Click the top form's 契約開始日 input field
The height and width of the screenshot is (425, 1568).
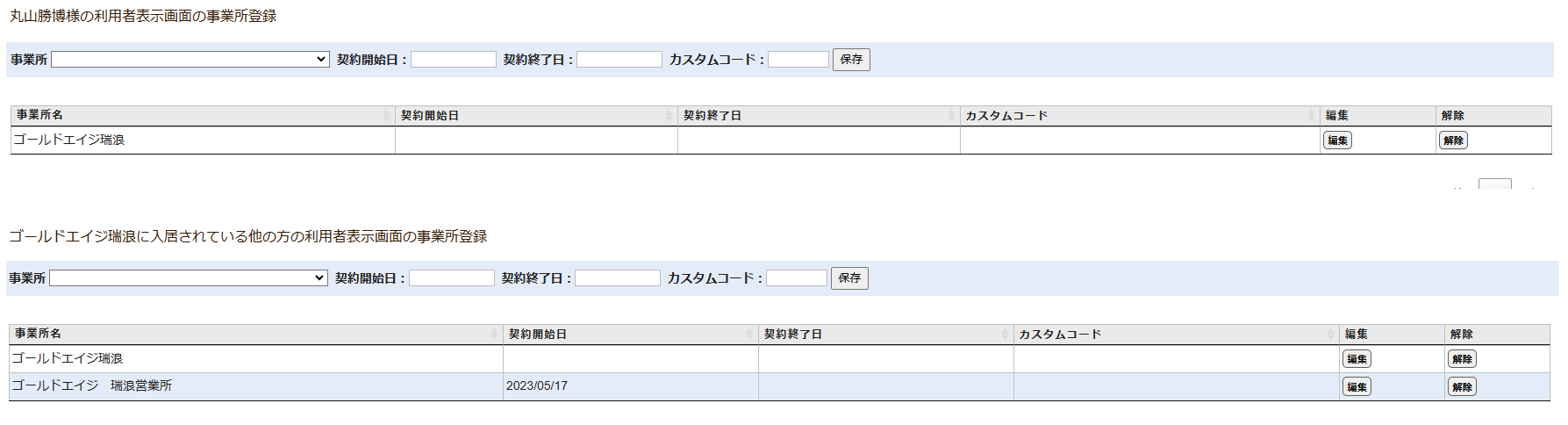[x=453, y=60]
